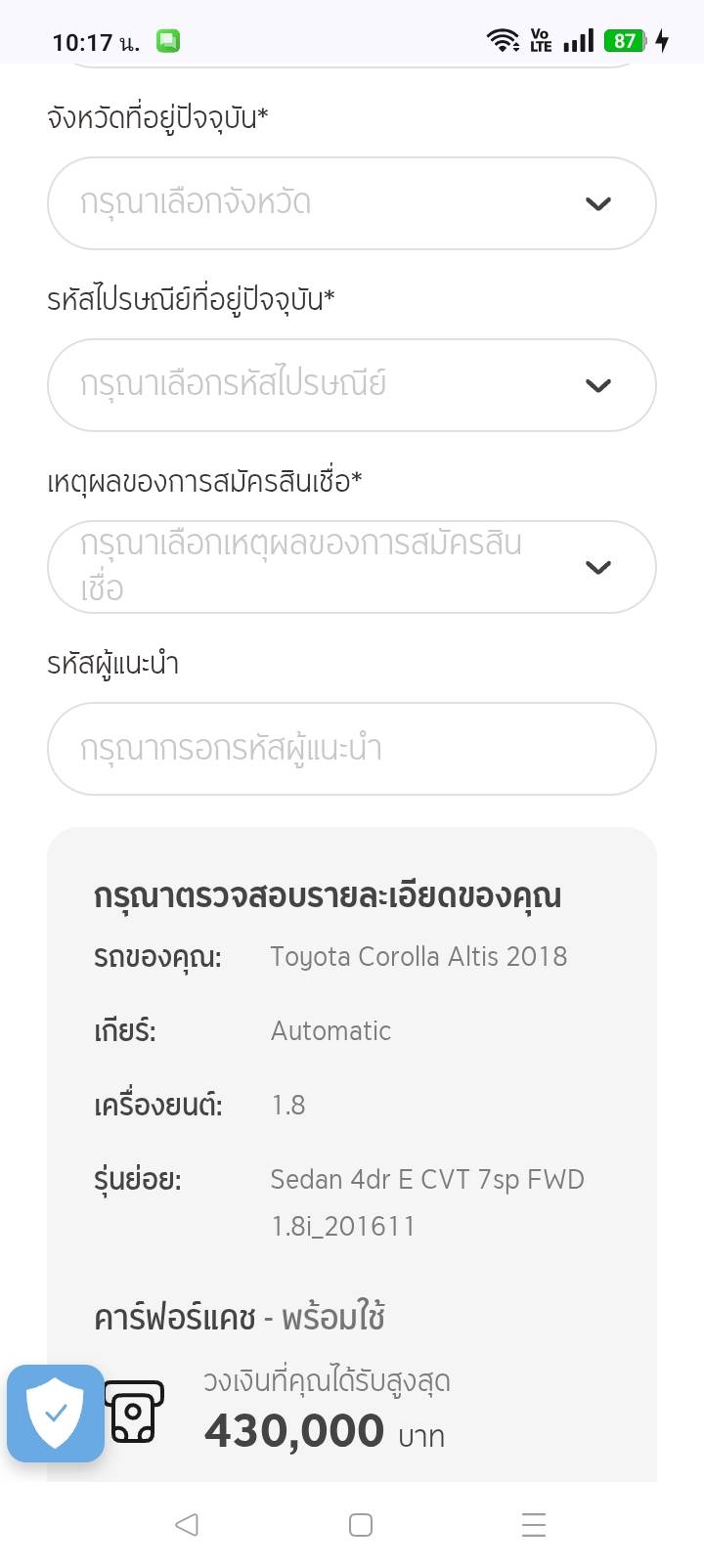Tap the car cash loan icon
This screenshot has height=1568, width=704.
[134, 1413]
